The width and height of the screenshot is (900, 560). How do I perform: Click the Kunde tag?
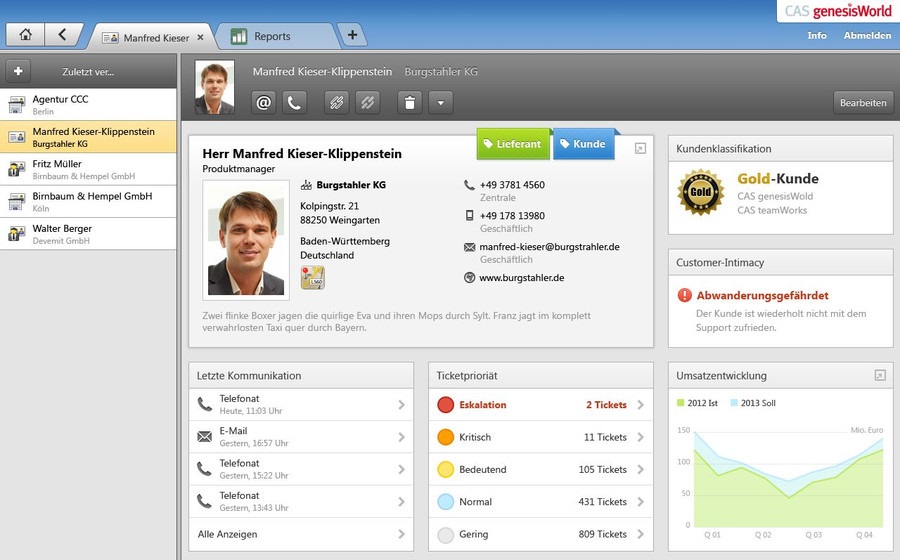click(583, 143)
